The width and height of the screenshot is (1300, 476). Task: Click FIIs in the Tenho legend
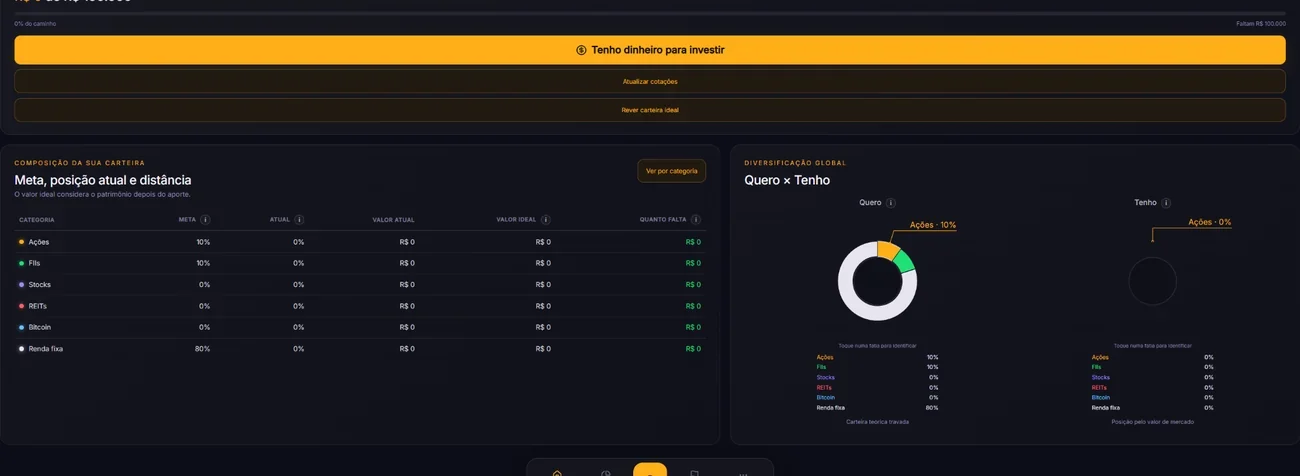point(1096,367)
